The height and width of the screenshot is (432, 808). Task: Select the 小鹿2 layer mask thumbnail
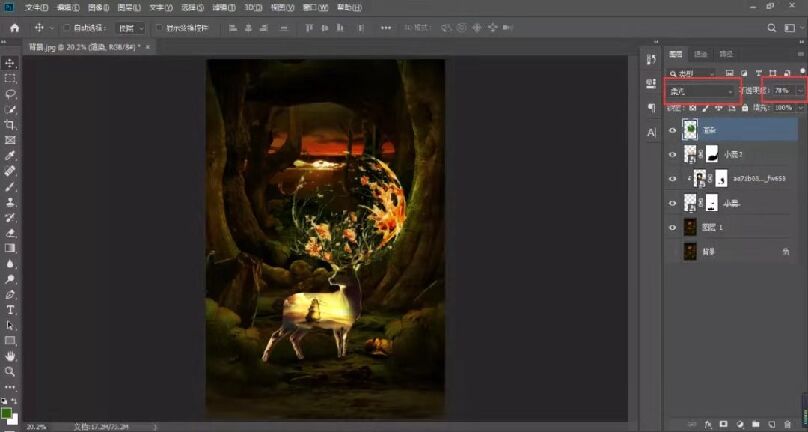tap(712, 154)
